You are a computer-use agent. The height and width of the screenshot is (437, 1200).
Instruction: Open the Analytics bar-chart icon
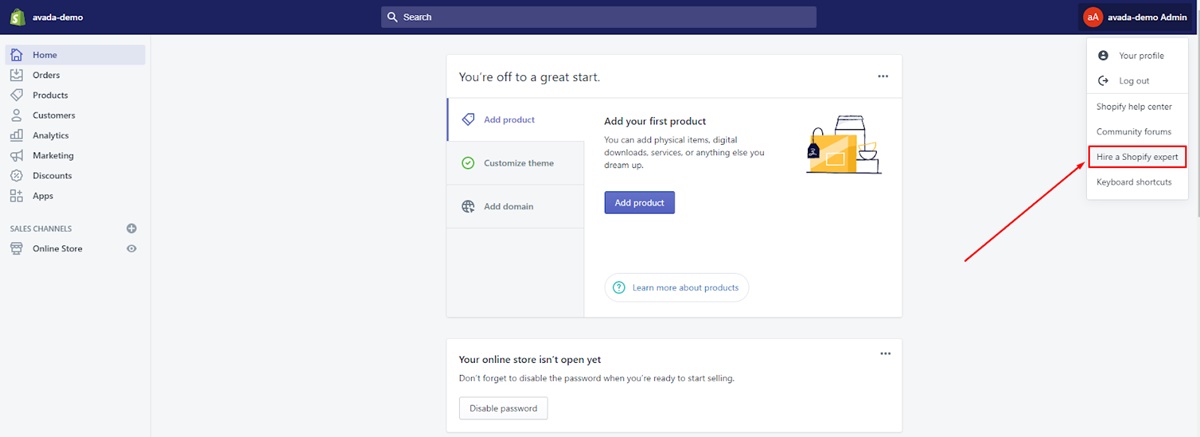click(16, 135)
